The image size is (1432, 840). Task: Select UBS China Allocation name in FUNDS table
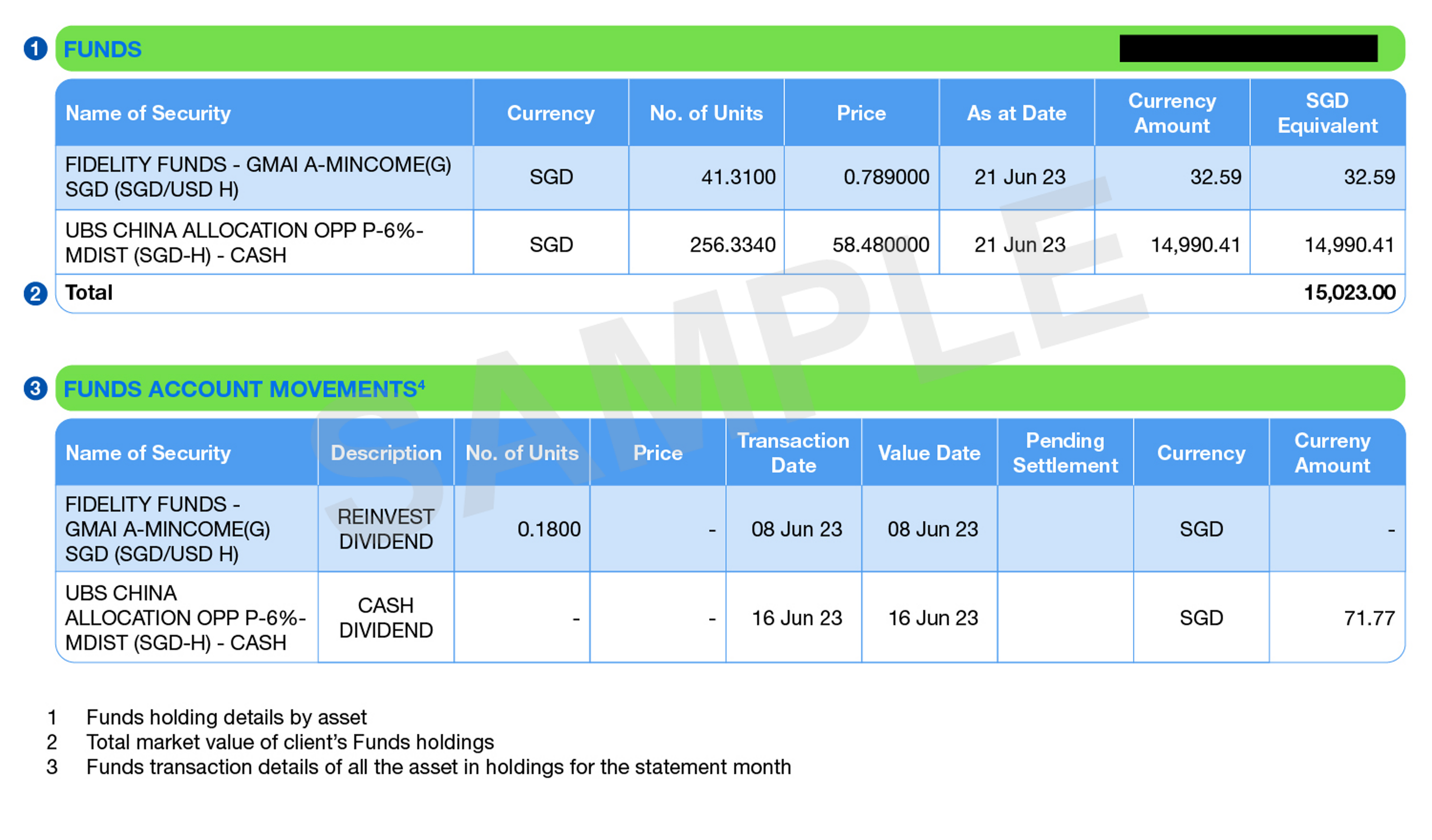[x=244, y=243]
